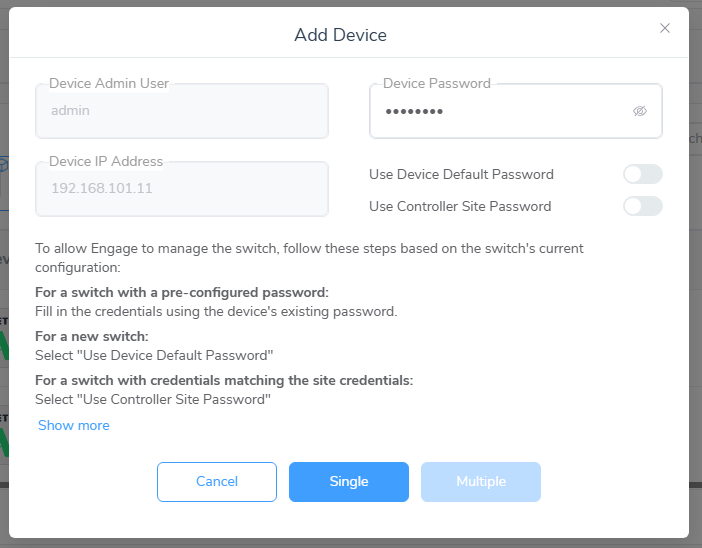Click the Device IP Address floating label

(106, 161)
